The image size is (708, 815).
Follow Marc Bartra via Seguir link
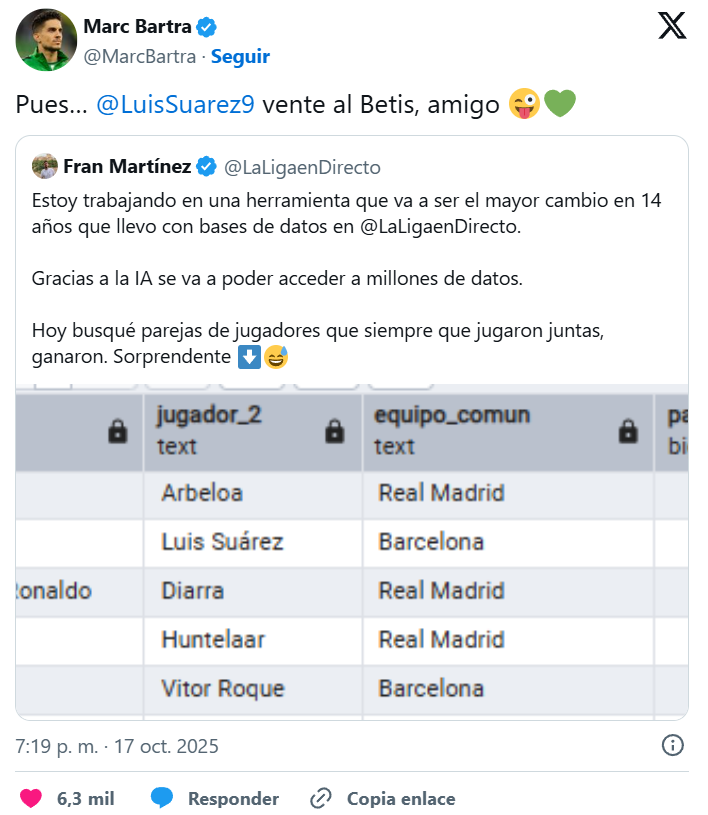(x=240, y=57)
